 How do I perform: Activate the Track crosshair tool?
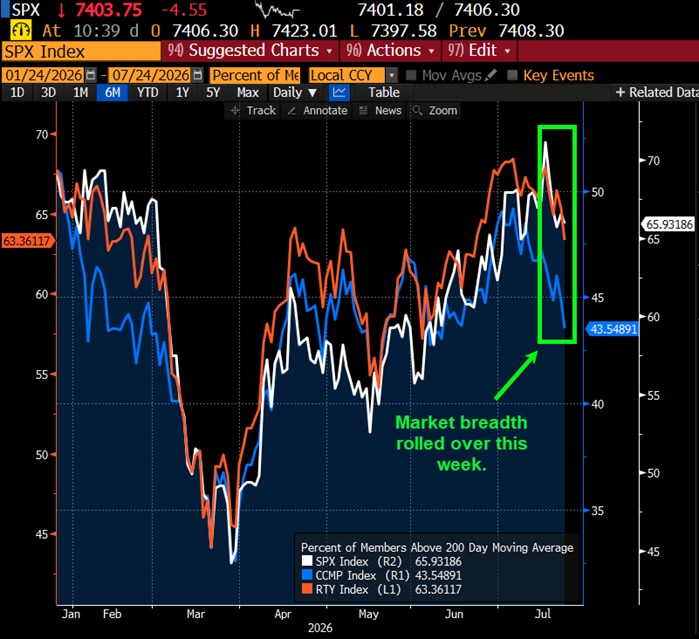pos(254,111)
